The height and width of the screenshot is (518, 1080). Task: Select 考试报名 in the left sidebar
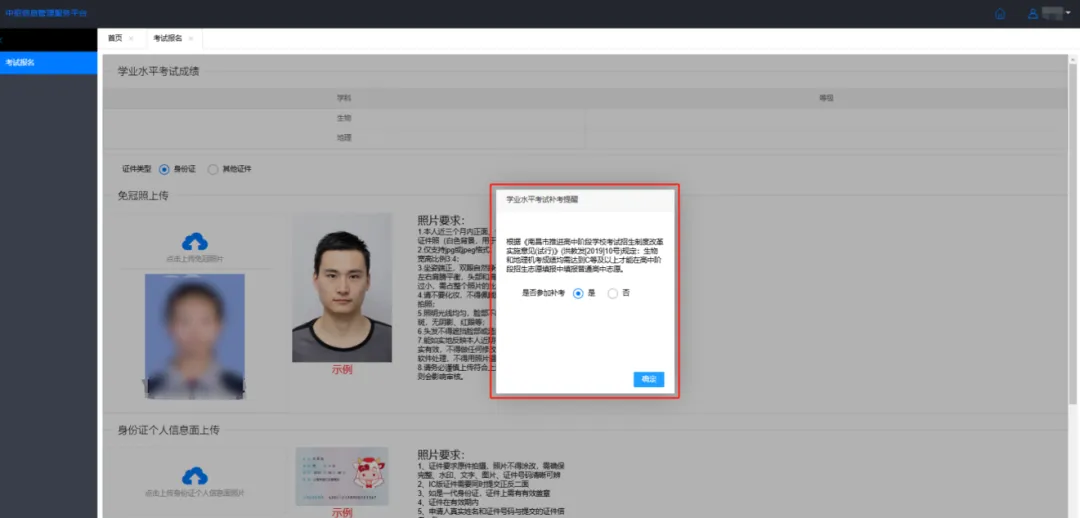pos(48,63)
